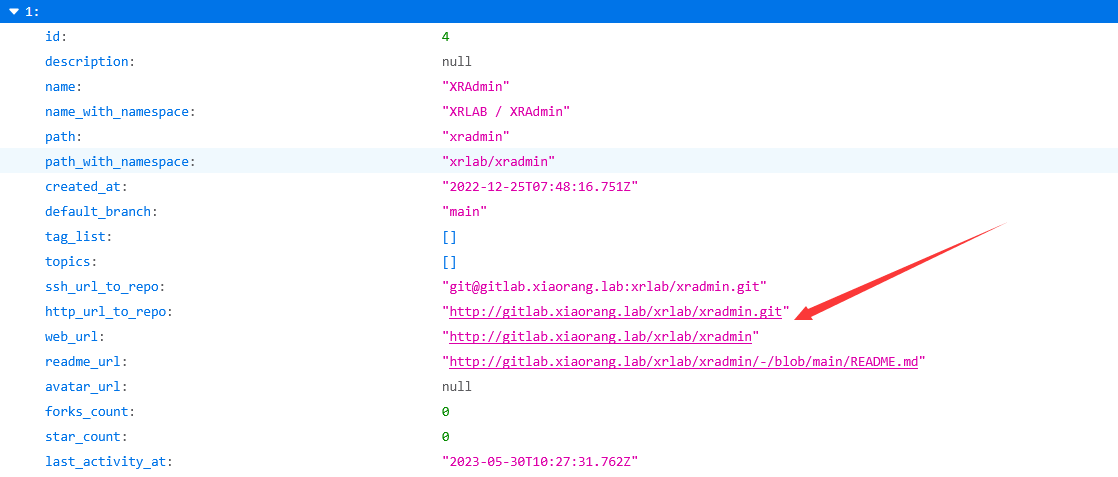This screenshot has width=1118, height=477.
Task: Collapse the item 1 disclosure triangle
Action: [x=13, y=12]
